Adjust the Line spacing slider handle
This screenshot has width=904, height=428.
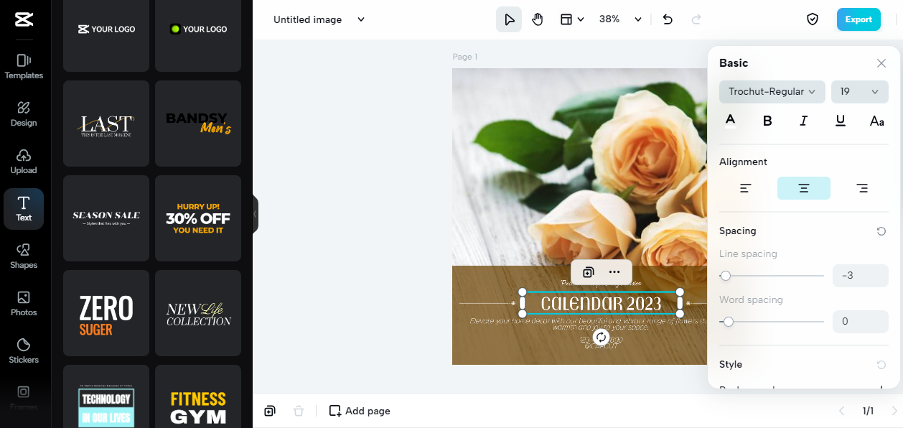pyautogui.click(x=725, y=276)
